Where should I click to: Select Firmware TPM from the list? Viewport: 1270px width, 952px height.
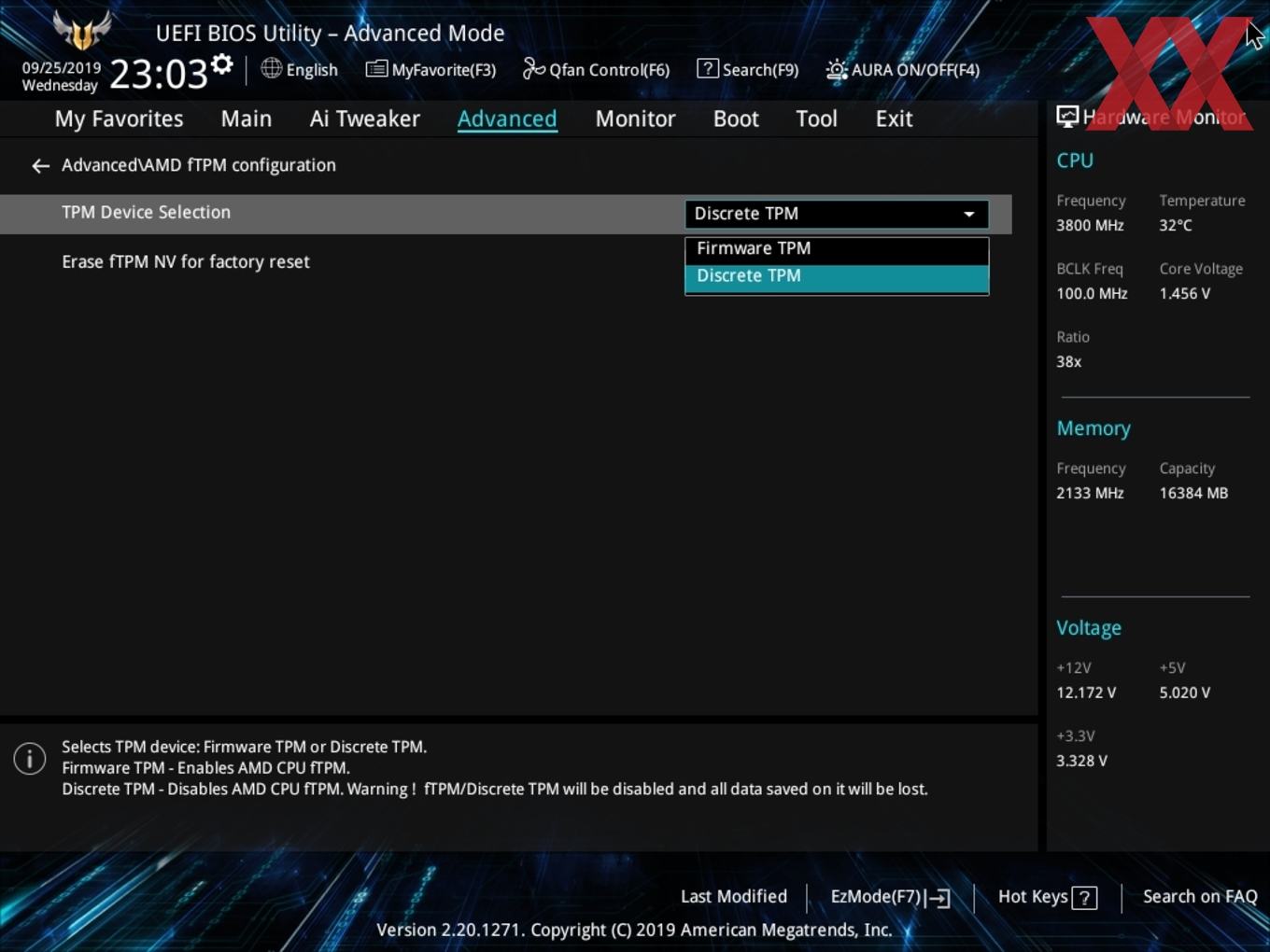837,249
